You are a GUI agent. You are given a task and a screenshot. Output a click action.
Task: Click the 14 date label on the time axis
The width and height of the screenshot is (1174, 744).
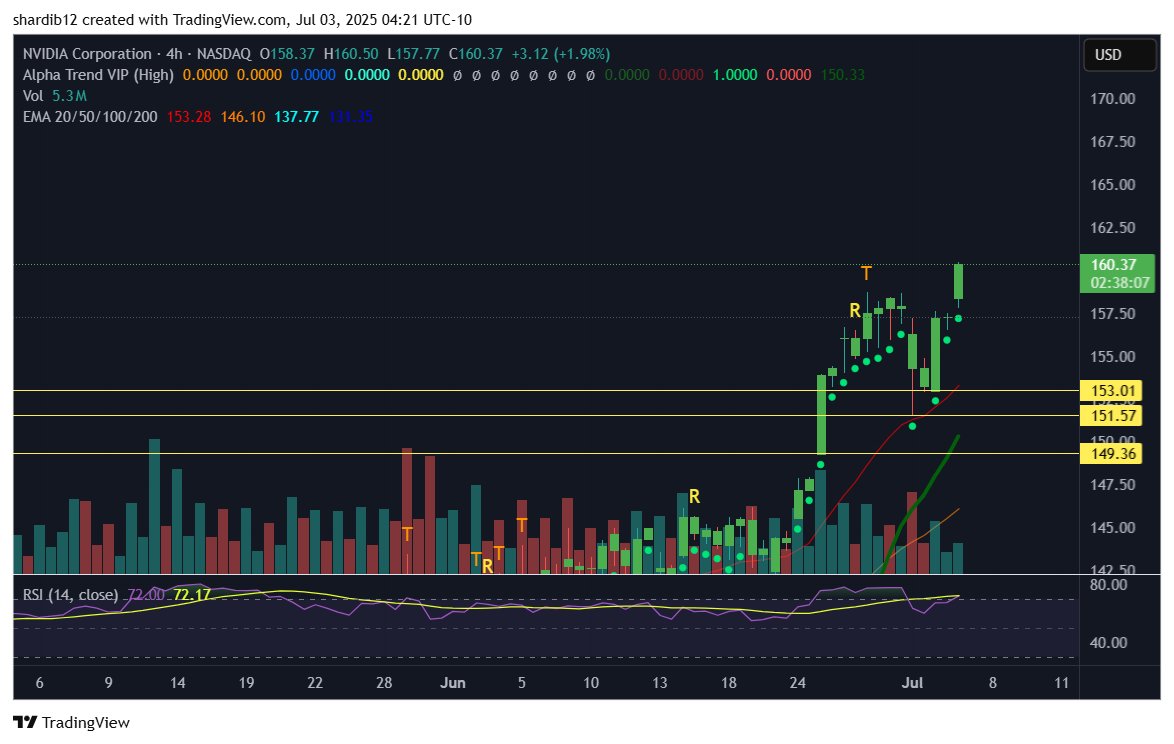click(177, 683)
